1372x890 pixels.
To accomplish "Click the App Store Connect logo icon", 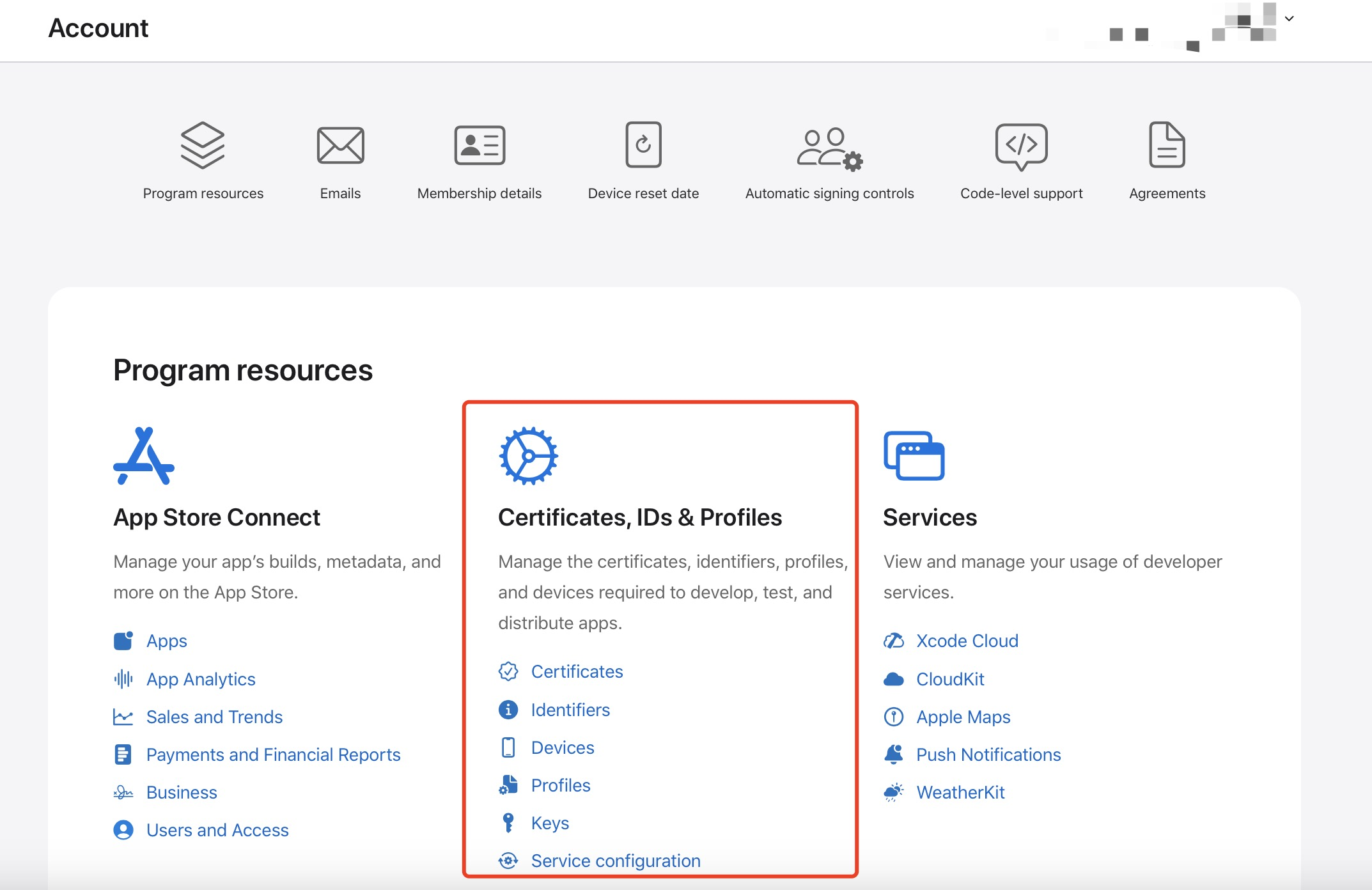I will click(x=144, y=456).
